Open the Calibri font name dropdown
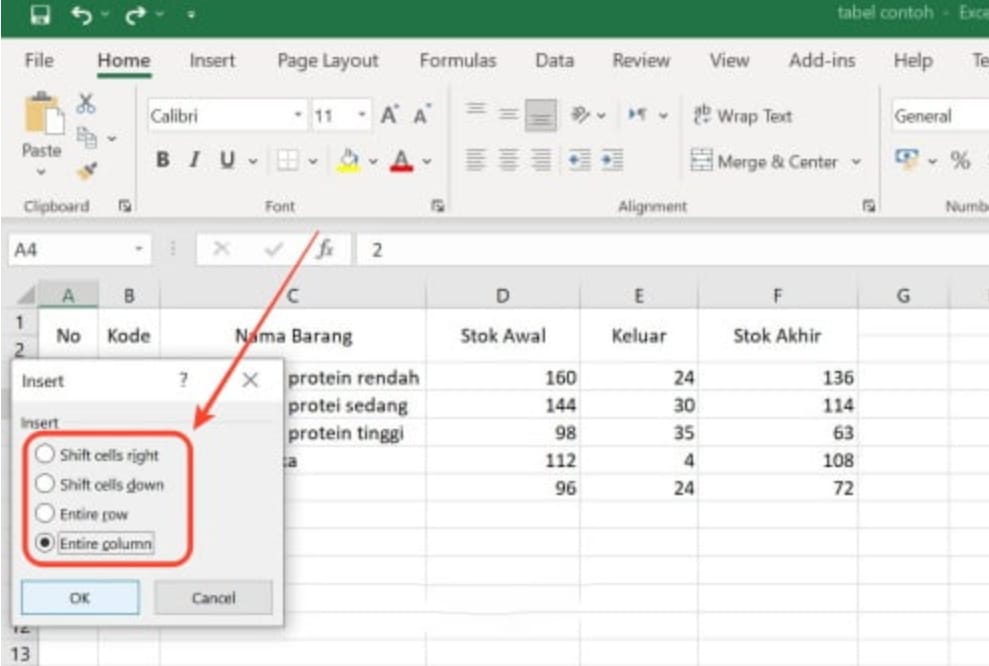Screen dimensions: 989x666 tap(298, 116)
